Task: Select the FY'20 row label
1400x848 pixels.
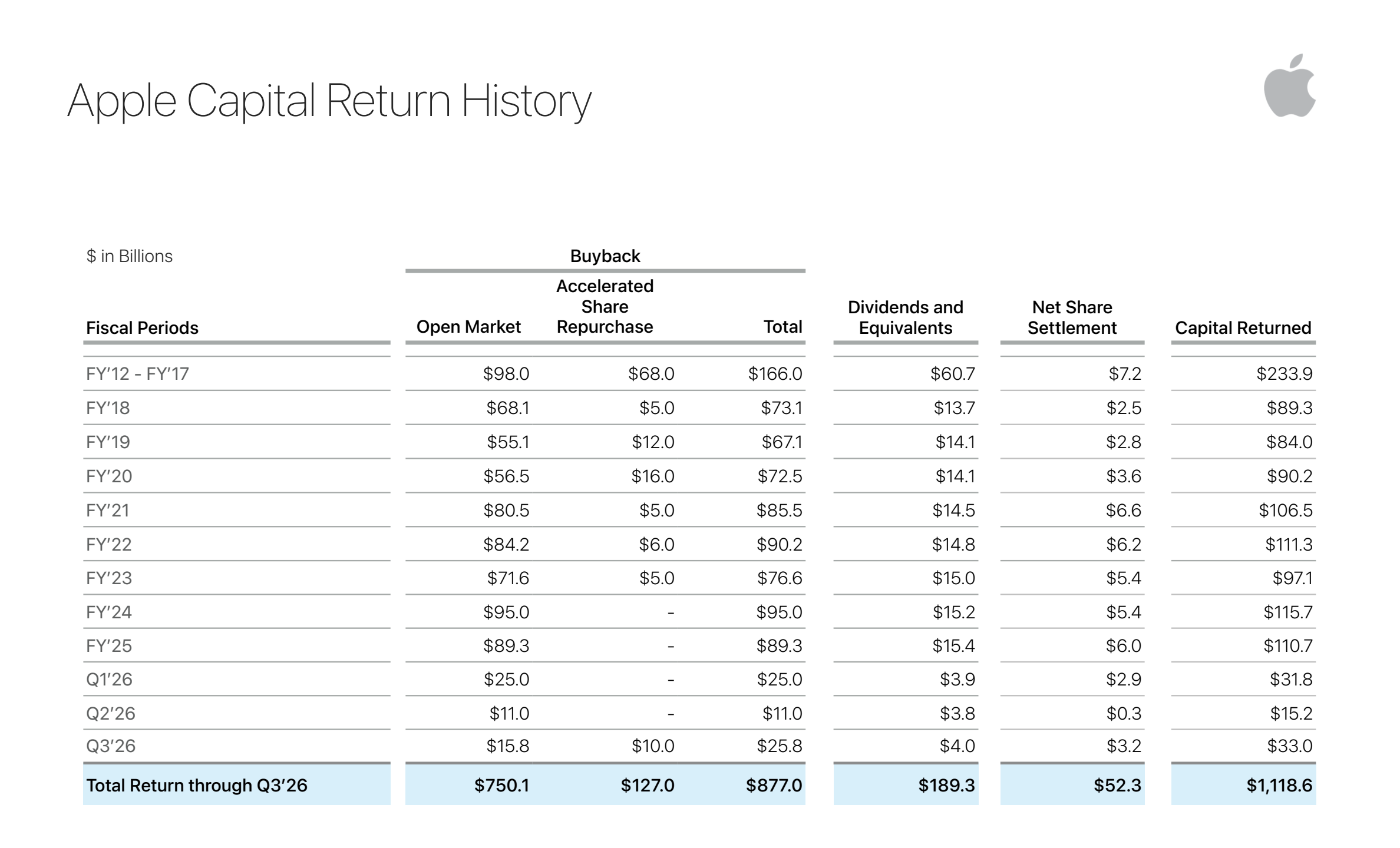Action: coord(109,476)
